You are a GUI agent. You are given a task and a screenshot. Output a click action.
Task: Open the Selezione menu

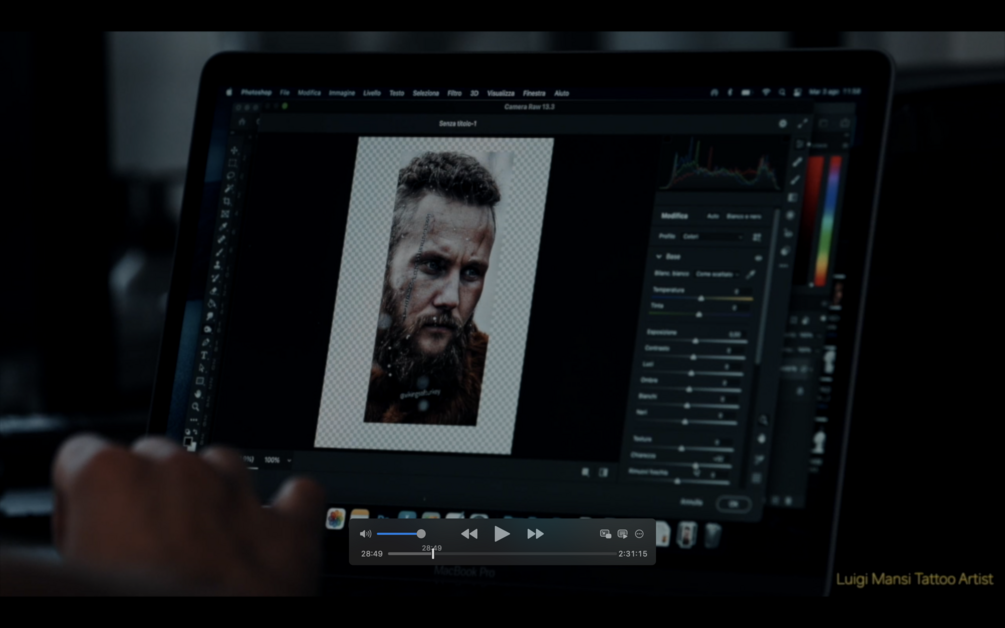pos(426,93)
